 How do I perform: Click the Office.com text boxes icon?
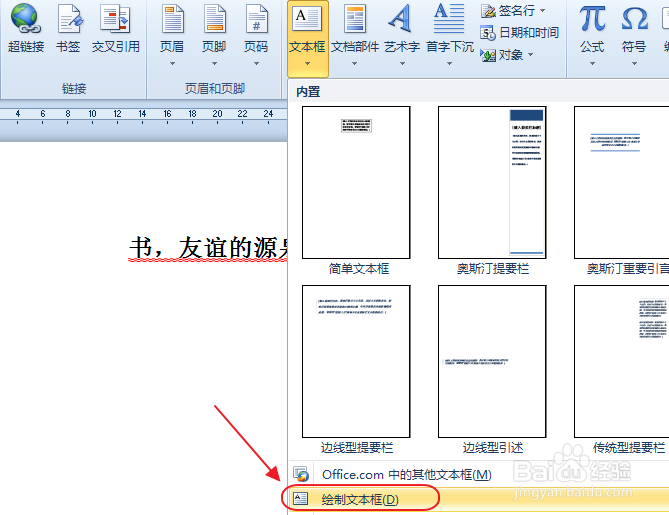(301, 474)
